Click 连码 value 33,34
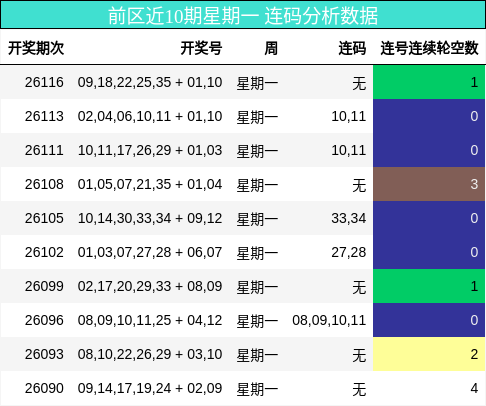 tap(349, 218)
